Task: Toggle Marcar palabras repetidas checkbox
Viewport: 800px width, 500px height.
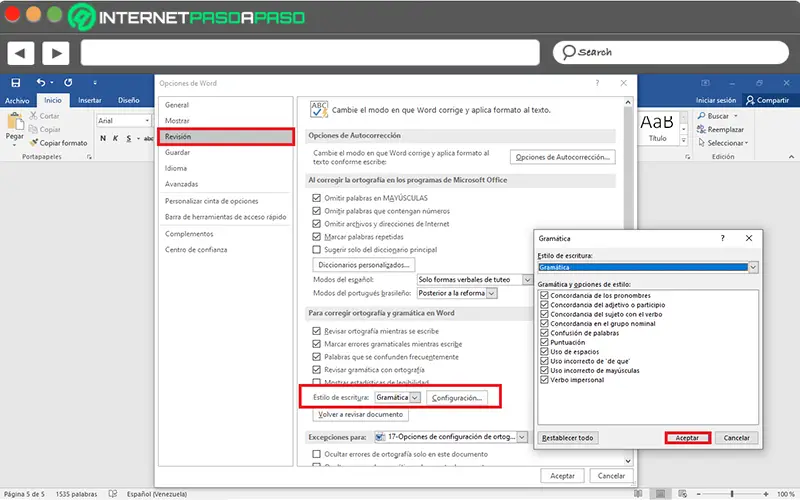Action: (x=316, y=237)
